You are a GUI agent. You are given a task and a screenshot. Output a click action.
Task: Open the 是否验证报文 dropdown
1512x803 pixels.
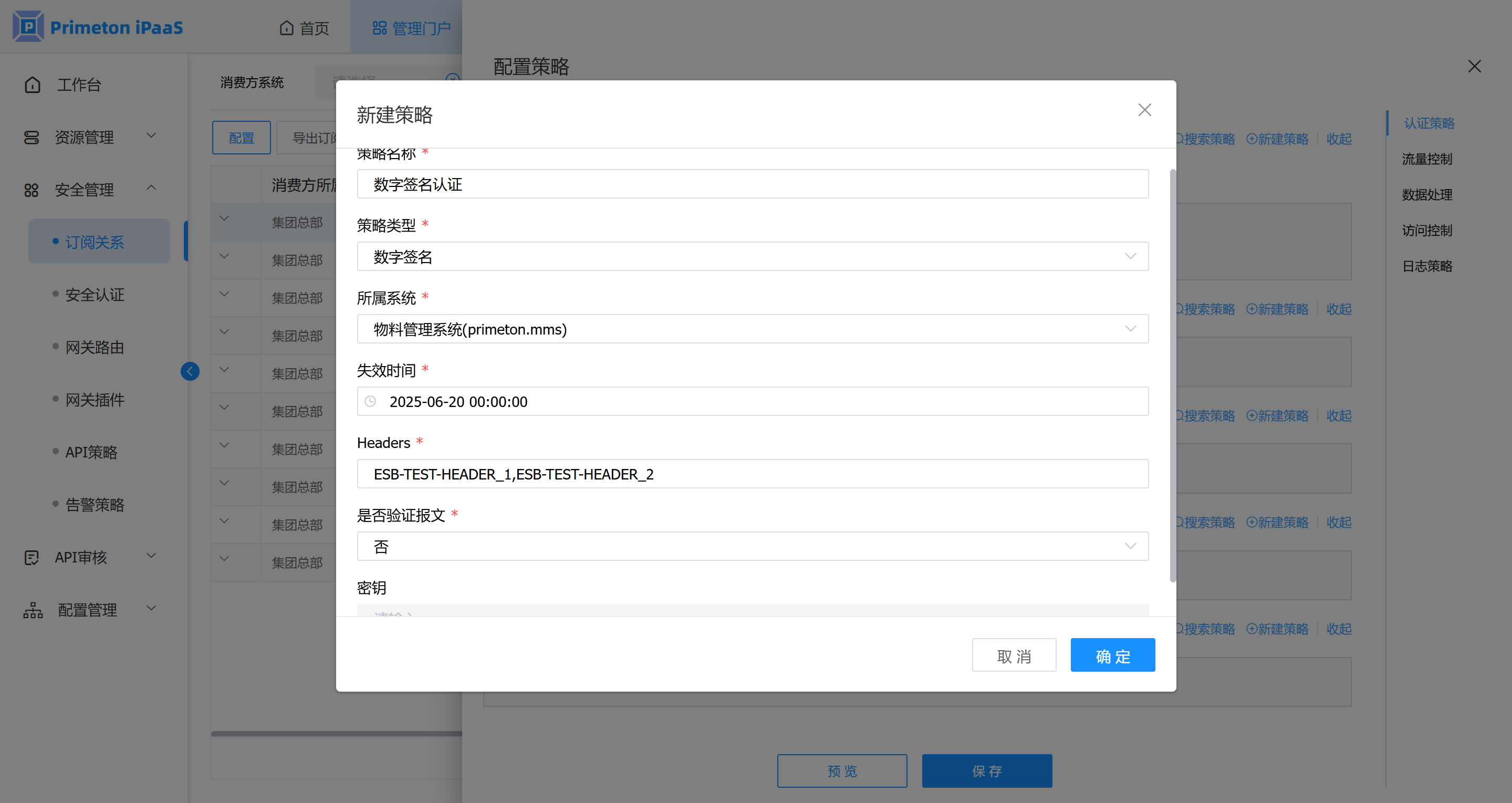click(752, 547)
